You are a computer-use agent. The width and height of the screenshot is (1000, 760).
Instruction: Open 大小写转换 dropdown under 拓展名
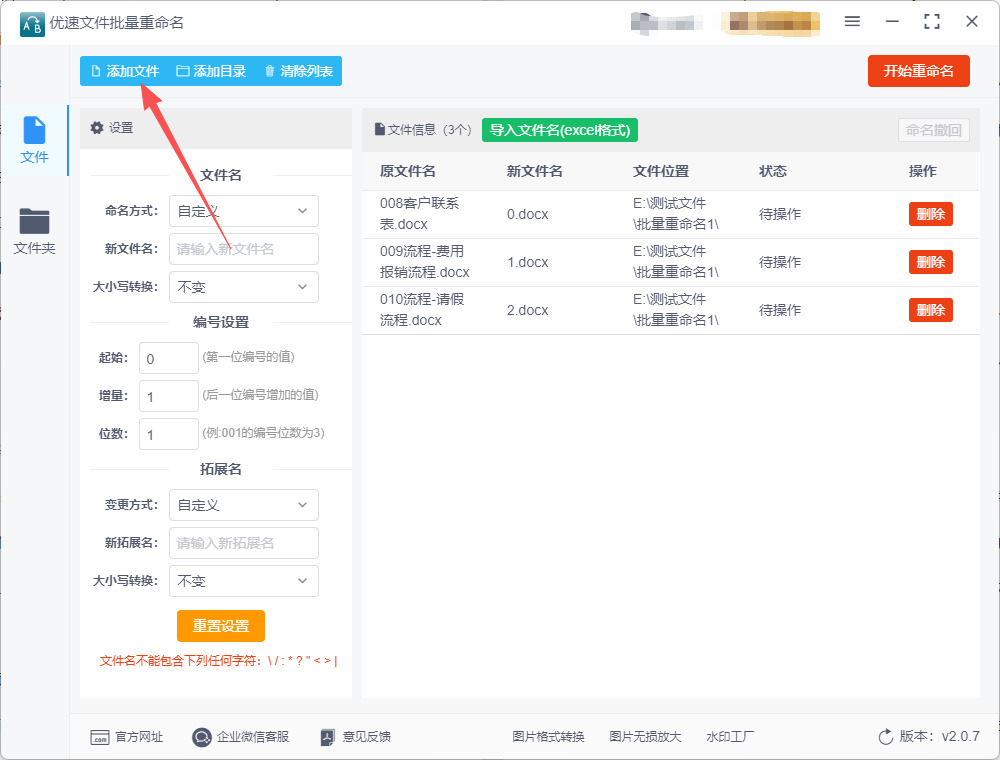pyautogui.click(x=244, y=581)
